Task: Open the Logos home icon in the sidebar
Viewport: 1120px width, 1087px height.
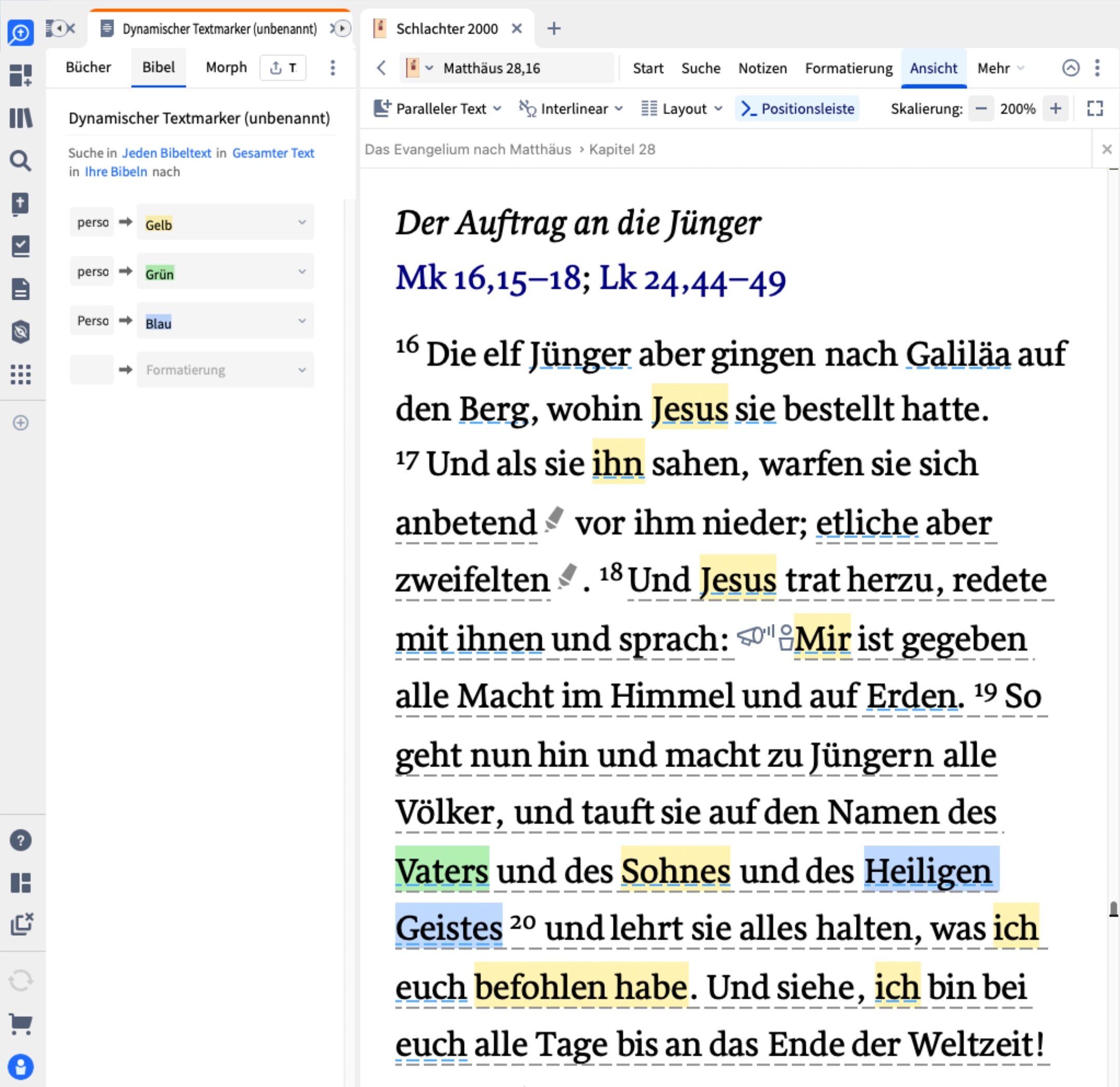Action: [x=21, y=33]
